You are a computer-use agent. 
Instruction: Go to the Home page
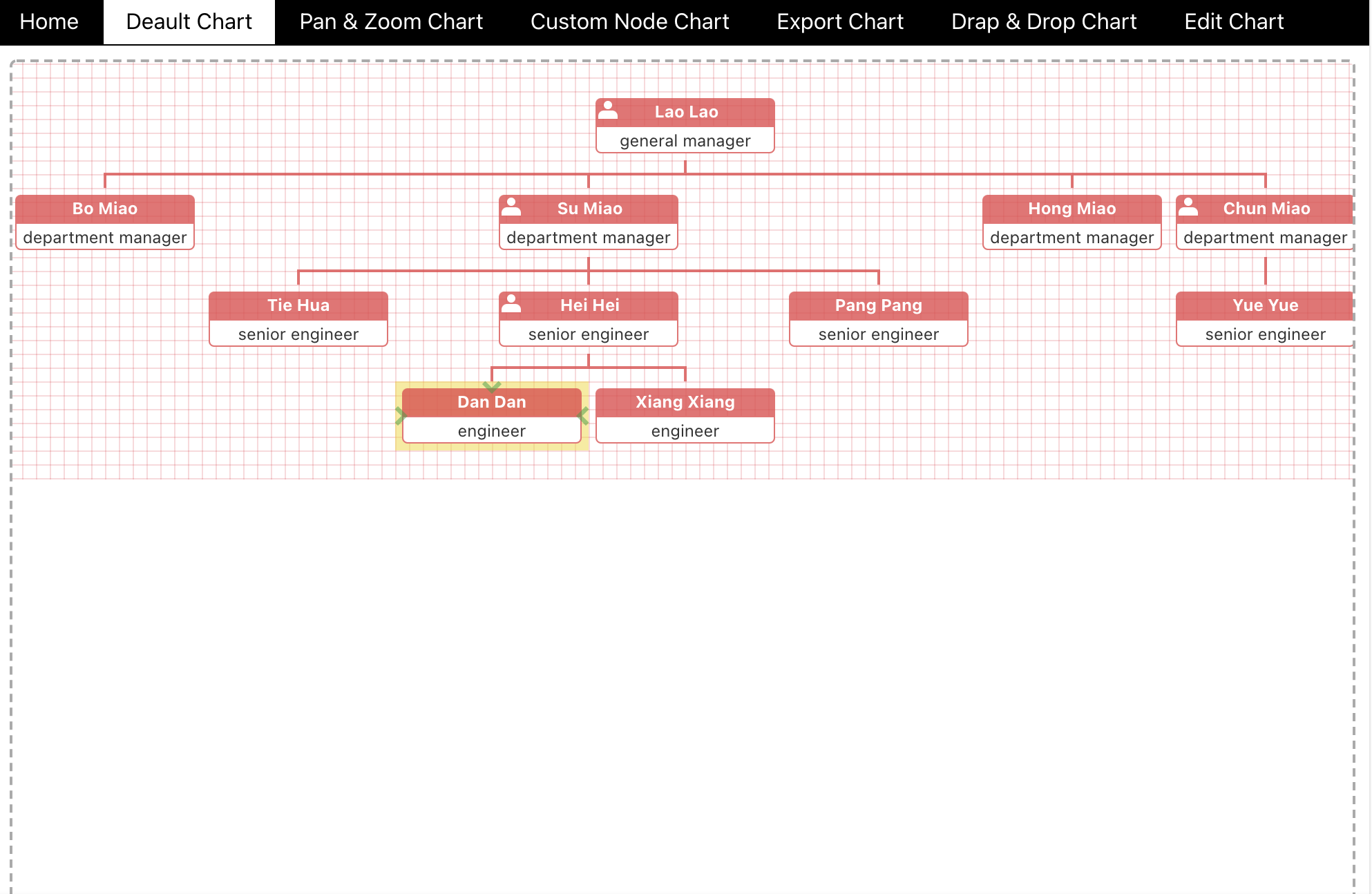[x=49, y=22]
